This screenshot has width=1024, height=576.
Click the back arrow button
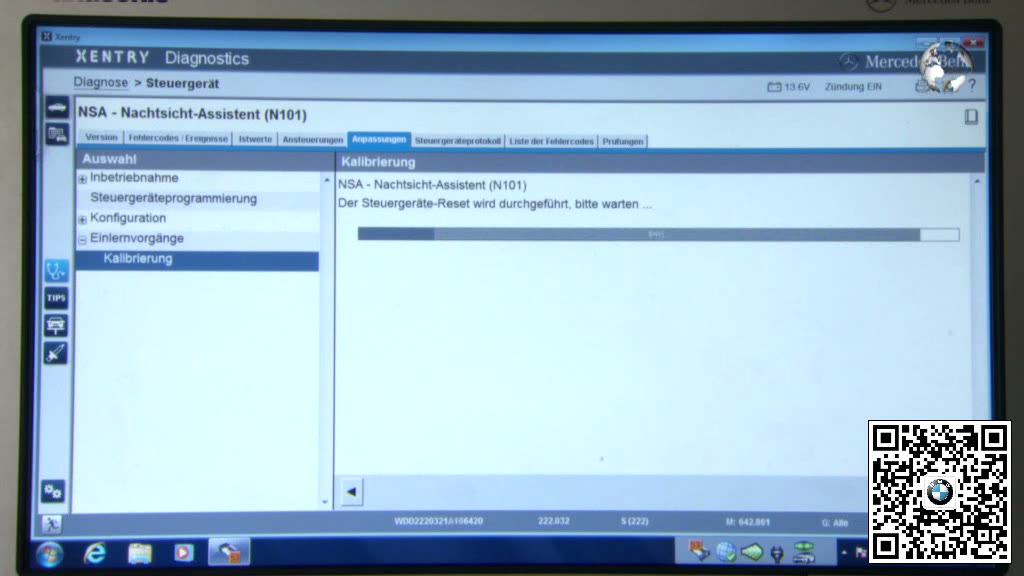(351, 492)
